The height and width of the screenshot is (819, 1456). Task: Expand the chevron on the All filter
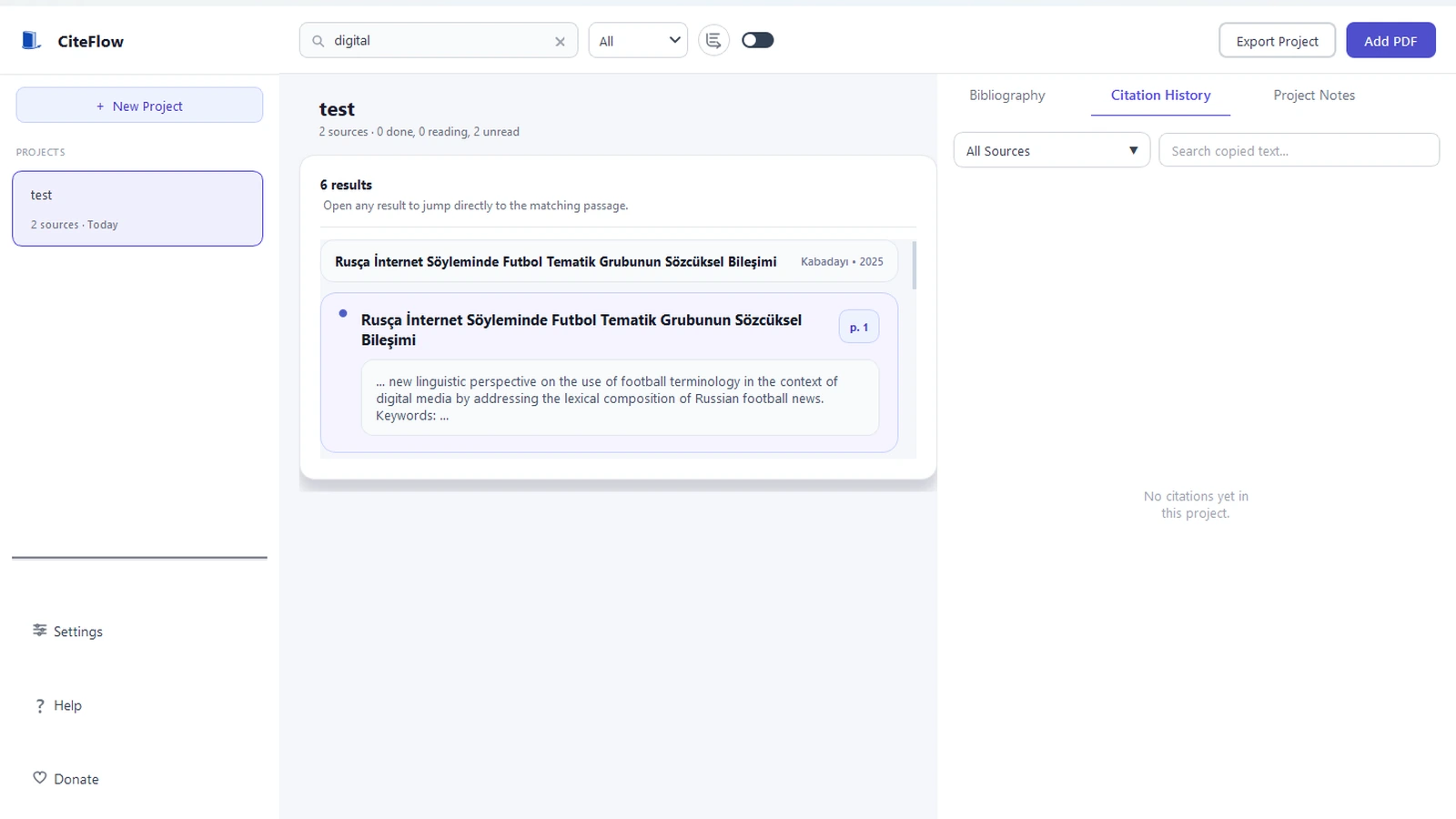674,40
